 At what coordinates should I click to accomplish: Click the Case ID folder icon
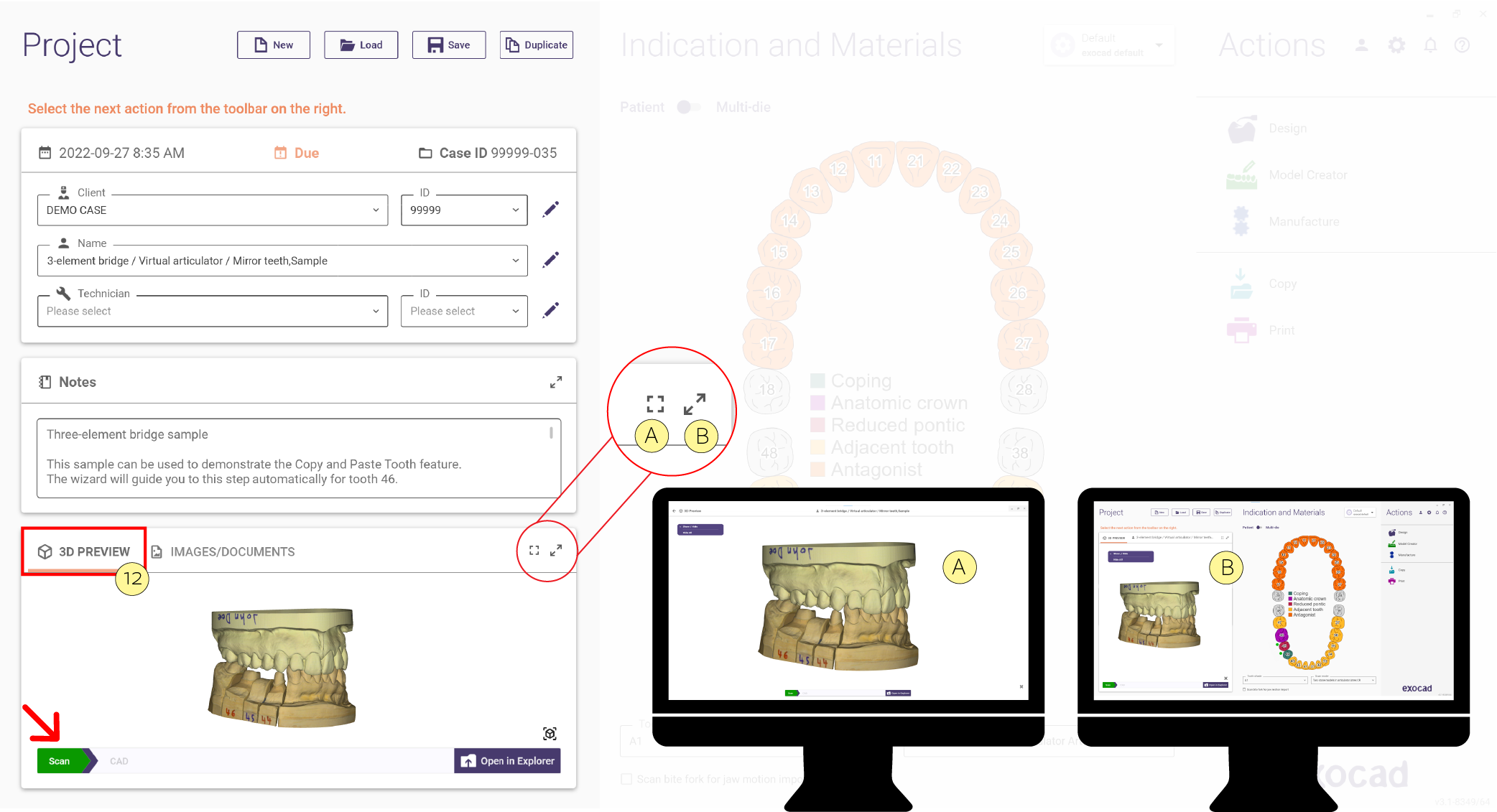(x=425, y=153)
